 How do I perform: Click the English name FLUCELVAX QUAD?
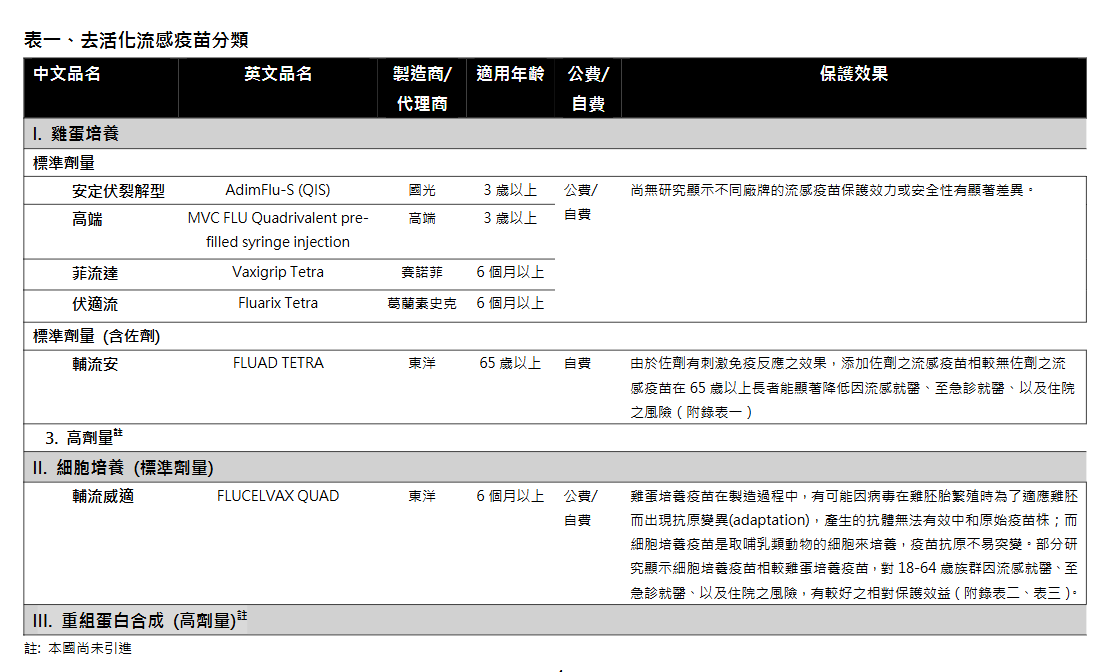[x=278, y=495]
